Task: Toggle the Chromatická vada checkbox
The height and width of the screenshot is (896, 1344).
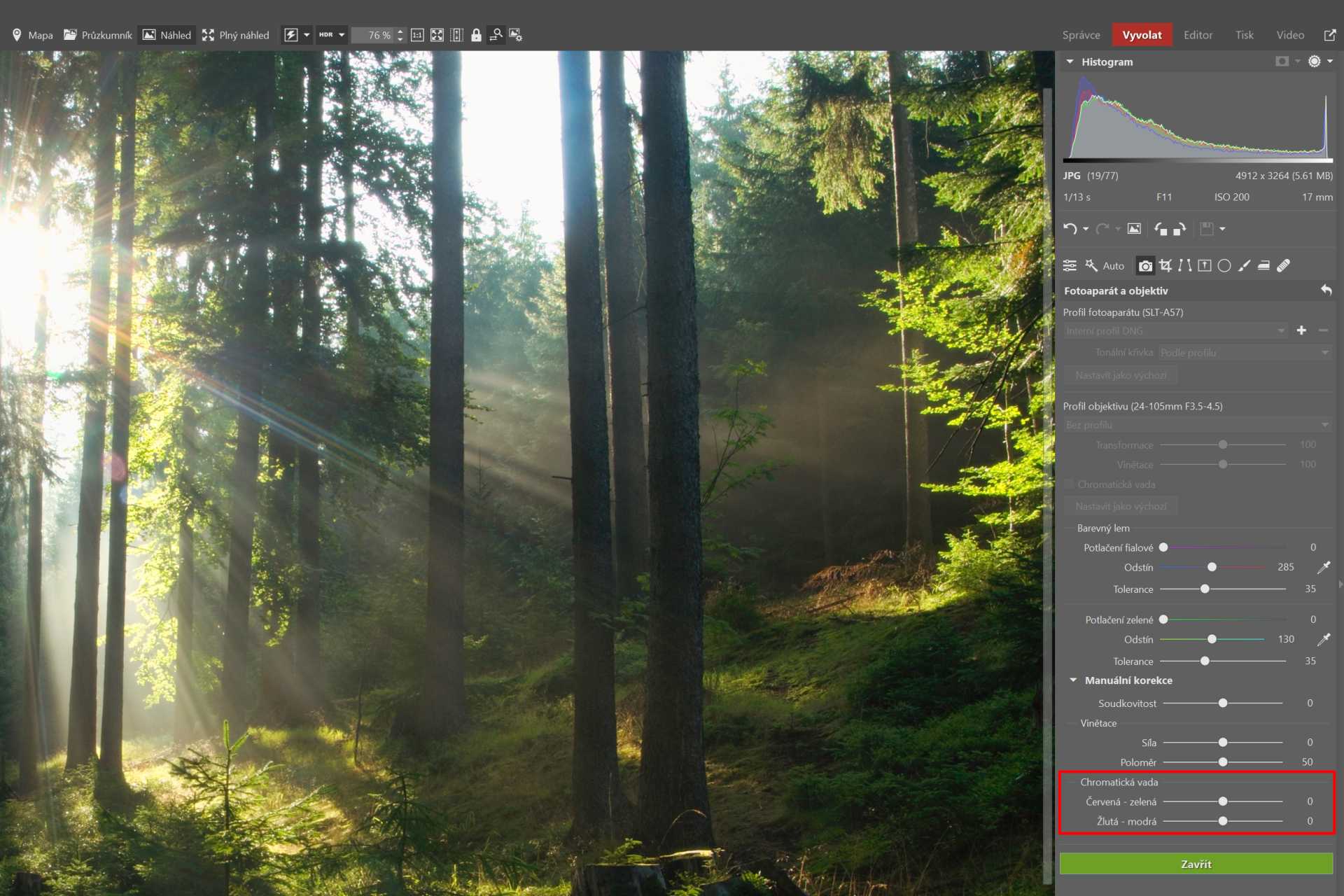Action: 1069,484
